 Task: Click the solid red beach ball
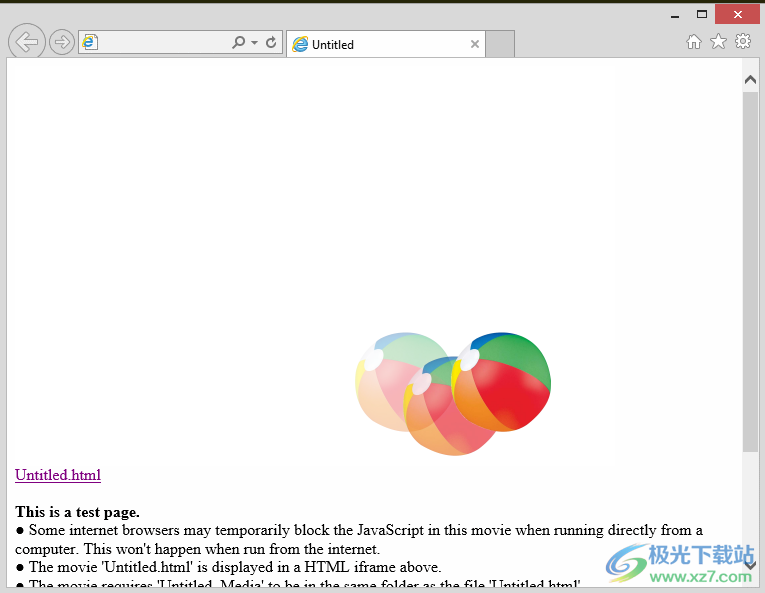pos(503,382)
